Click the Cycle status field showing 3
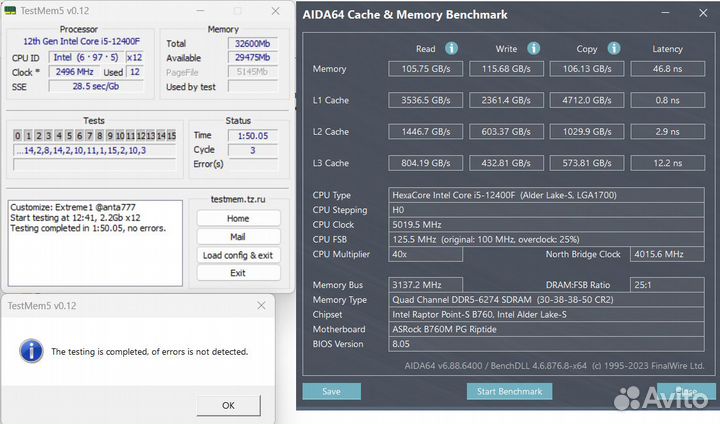The height and width of the screenshot is (424, 720). point(253,150)
